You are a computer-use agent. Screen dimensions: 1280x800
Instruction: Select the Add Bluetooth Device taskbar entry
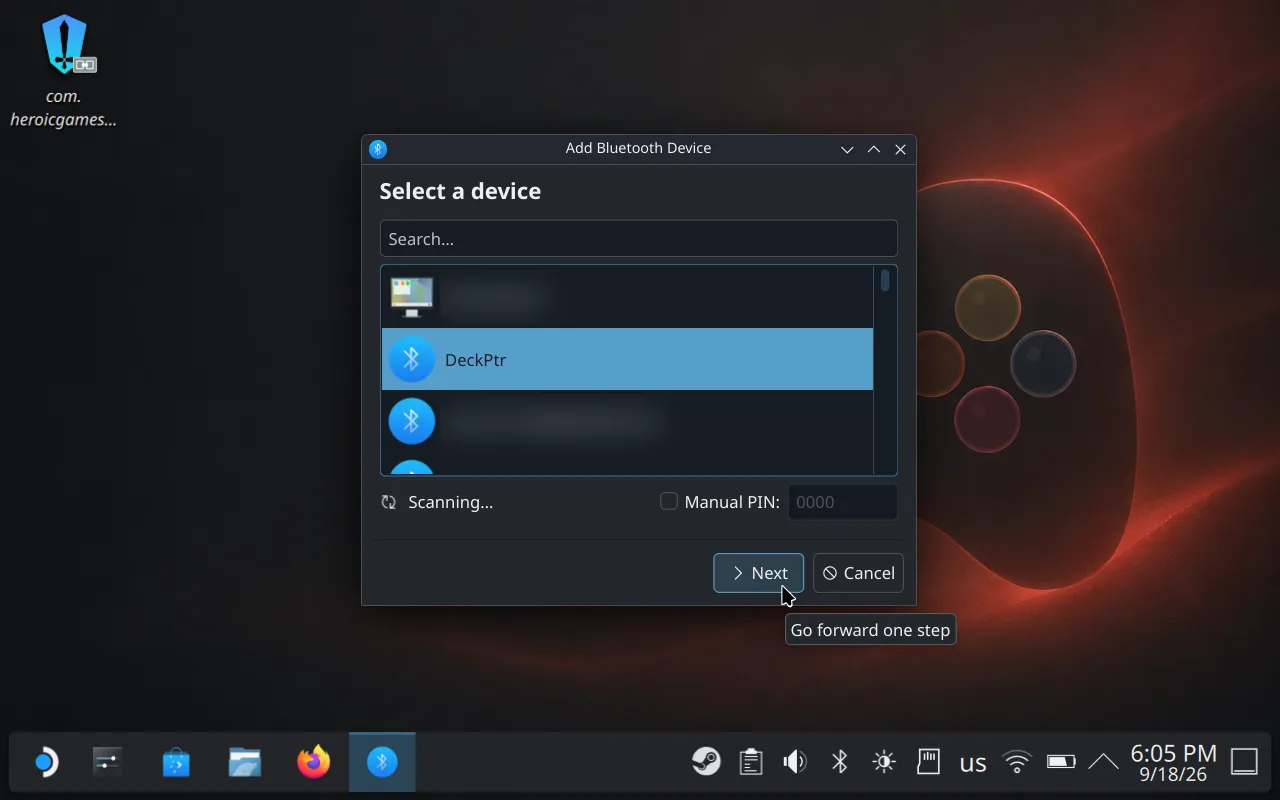382,763
